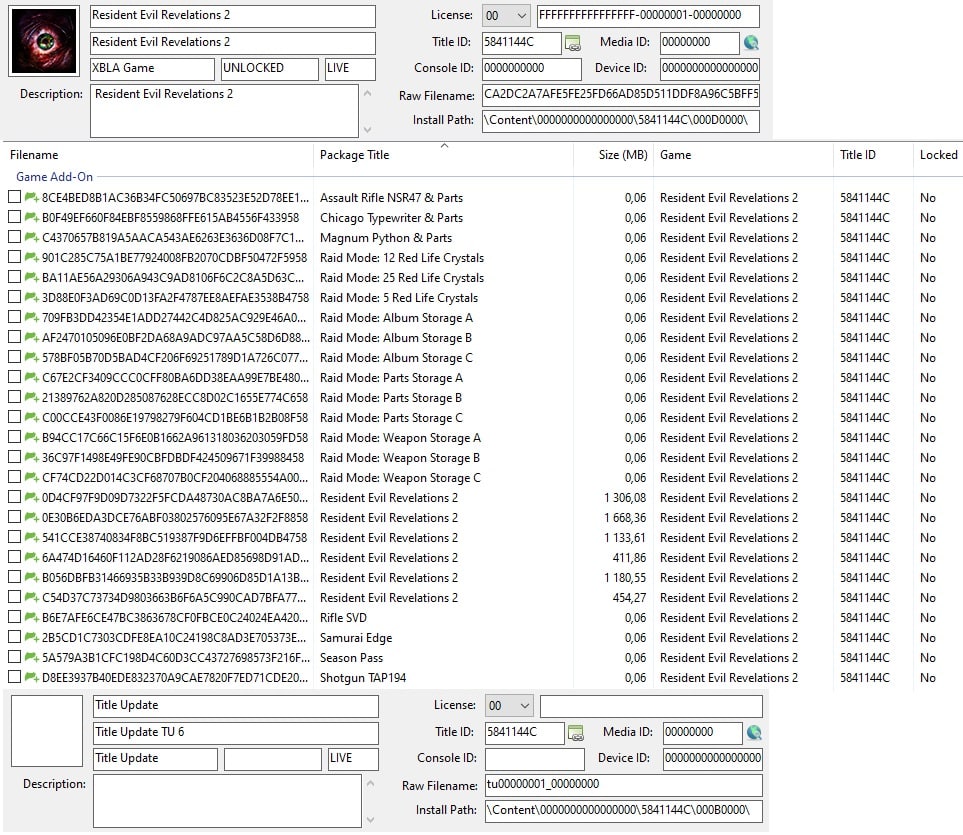The height and width of the screenshot is (835, 963).
Task: Click the Title ID lookup icon in Title Update panel
Action: (575, 732)
